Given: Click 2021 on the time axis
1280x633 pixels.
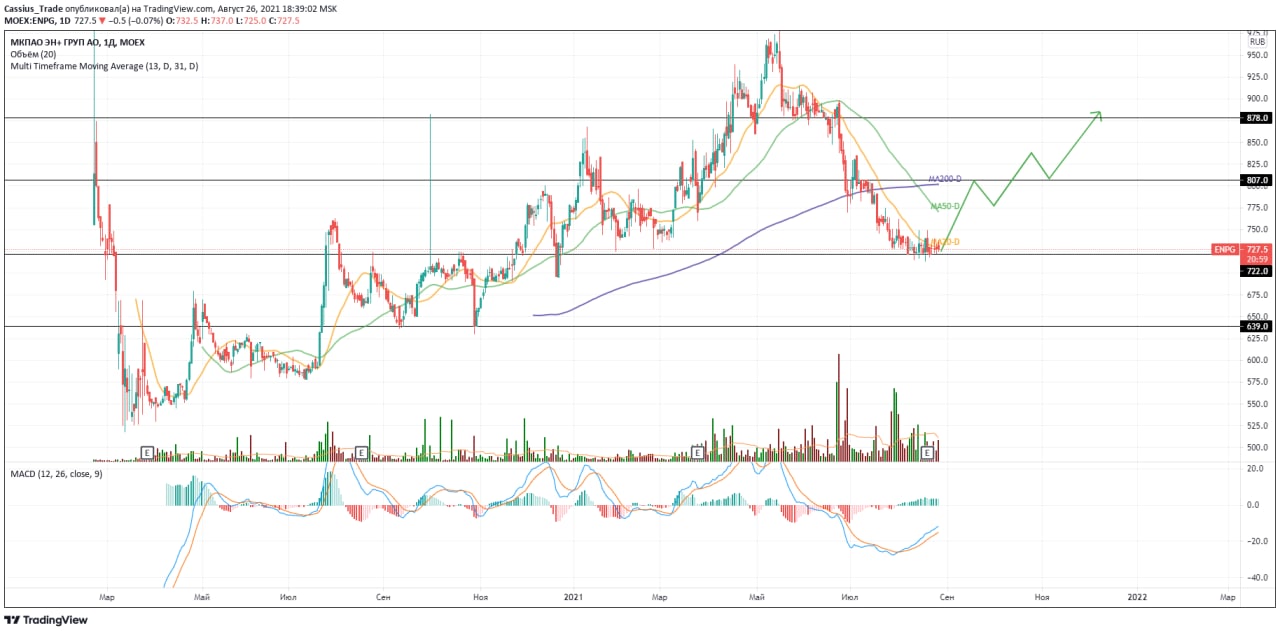Looking at the screenshot, I should point(574,597).
